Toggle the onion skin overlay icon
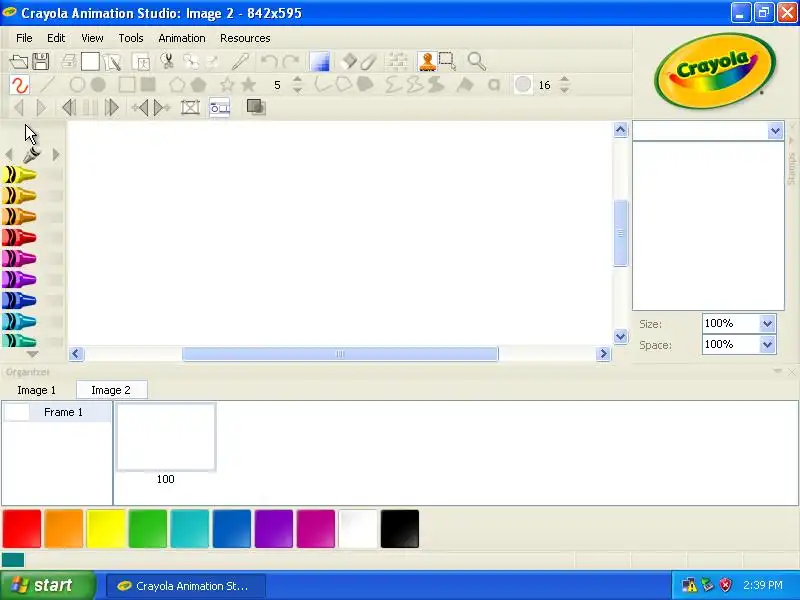The width and height of the screenshot is (800, 600). click(256, 107)
